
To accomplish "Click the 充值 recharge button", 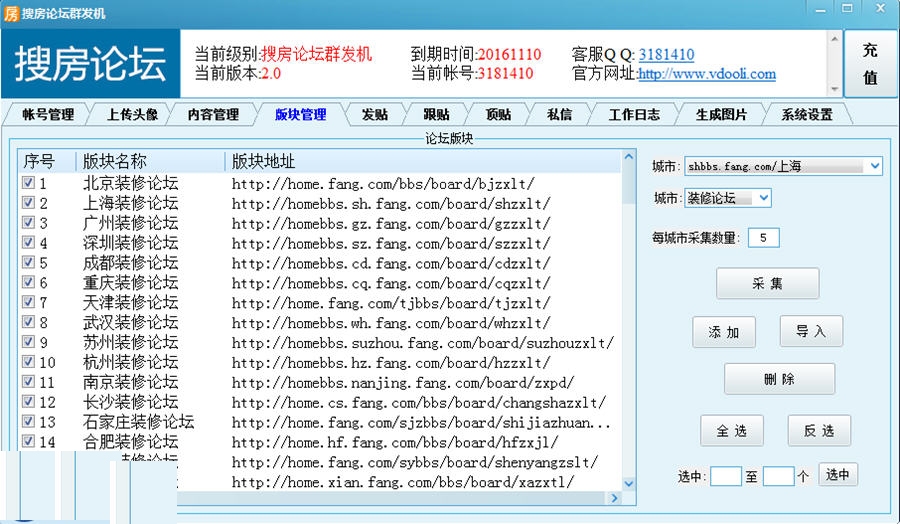I will point(870,64).
